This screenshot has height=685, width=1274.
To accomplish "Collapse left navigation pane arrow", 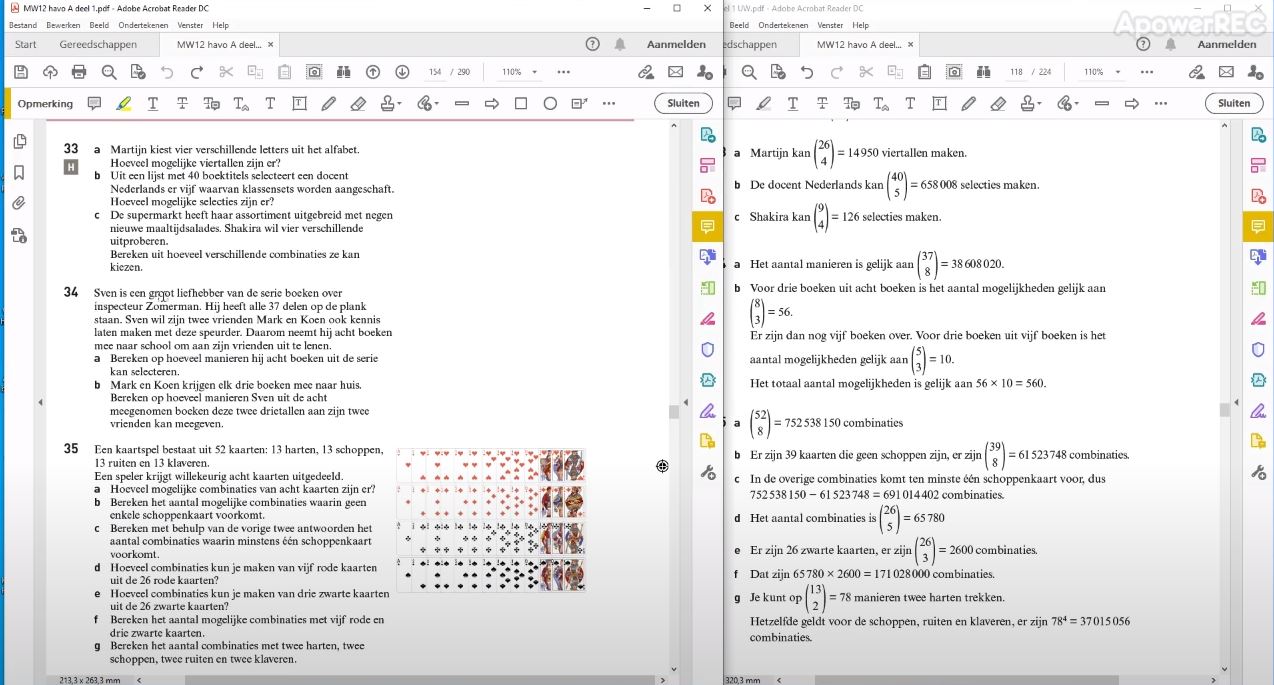I will [40, 402].
